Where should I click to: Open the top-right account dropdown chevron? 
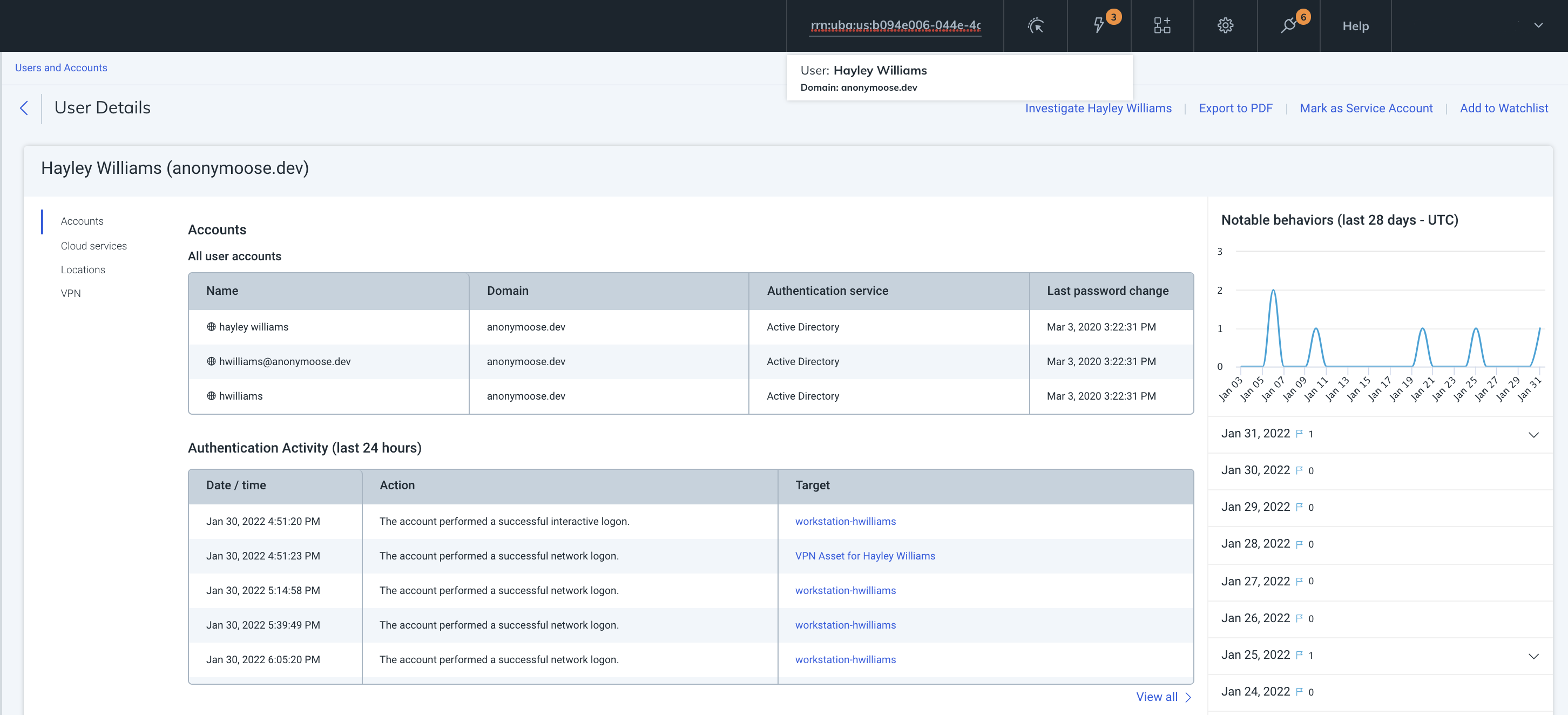[1538, 25]
